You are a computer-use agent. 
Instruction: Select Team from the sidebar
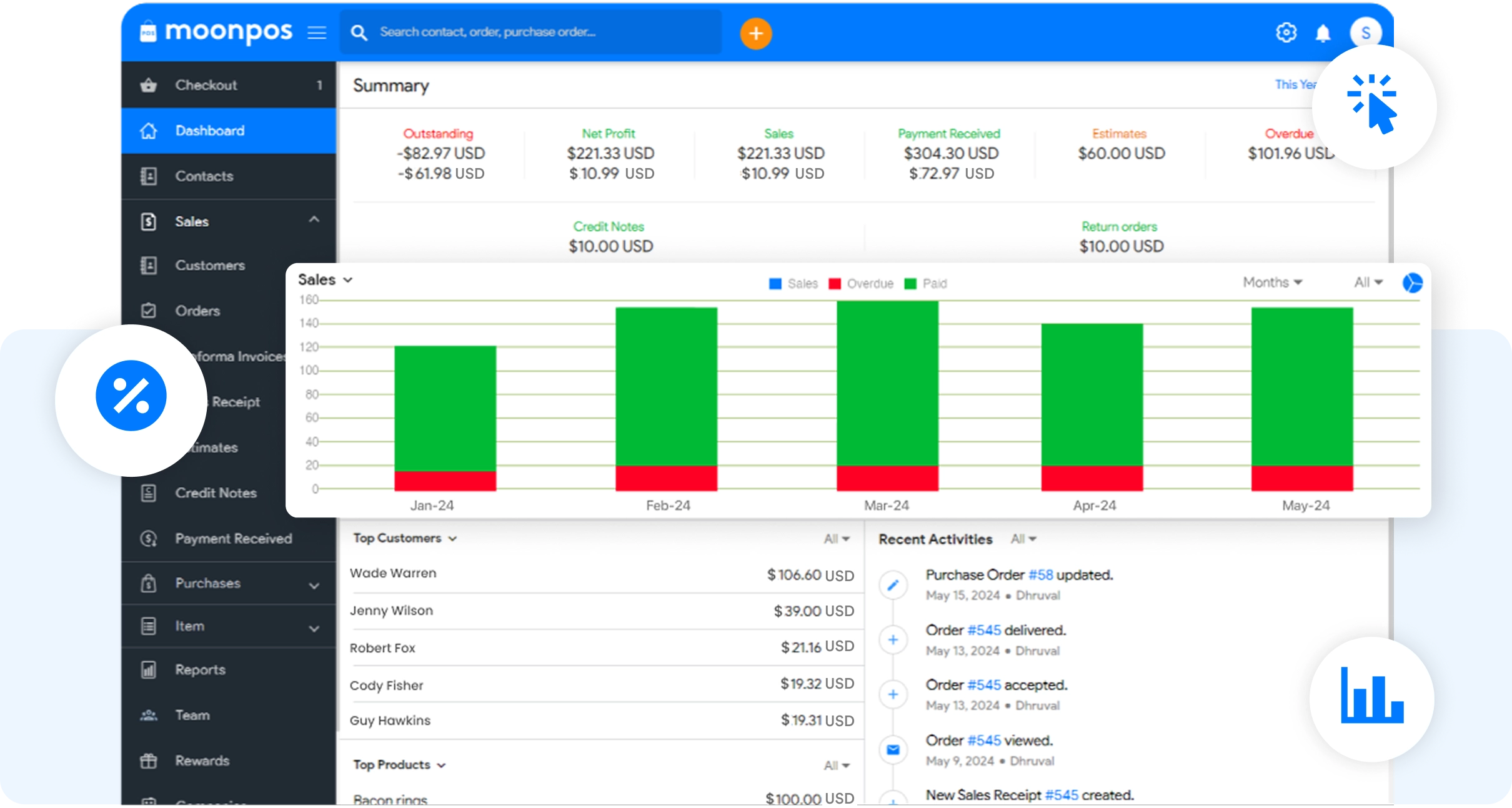click(192, 715)
